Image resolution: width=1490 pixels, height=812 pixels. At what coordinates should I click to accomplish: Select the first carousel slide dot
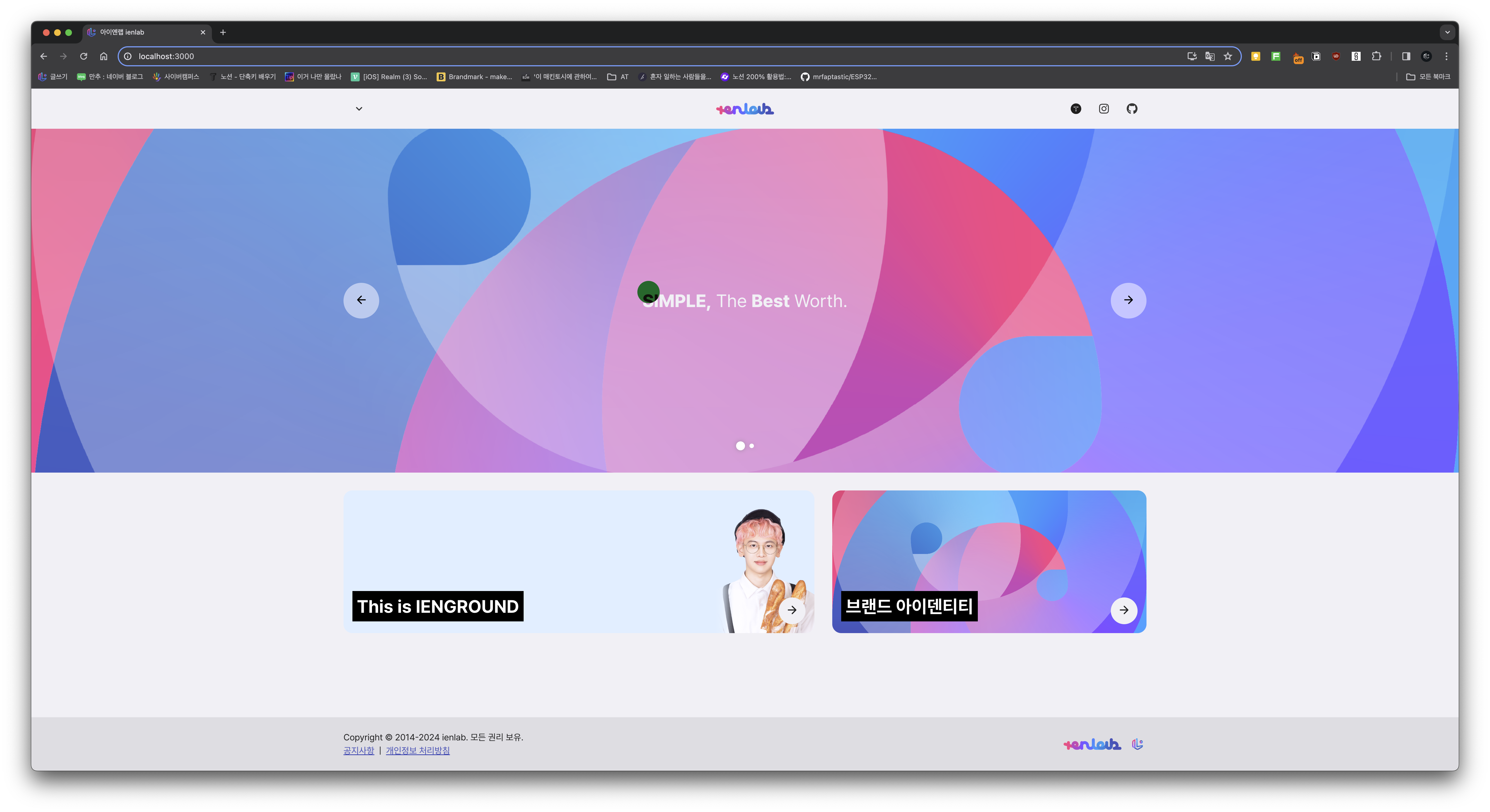click(740, 446)
